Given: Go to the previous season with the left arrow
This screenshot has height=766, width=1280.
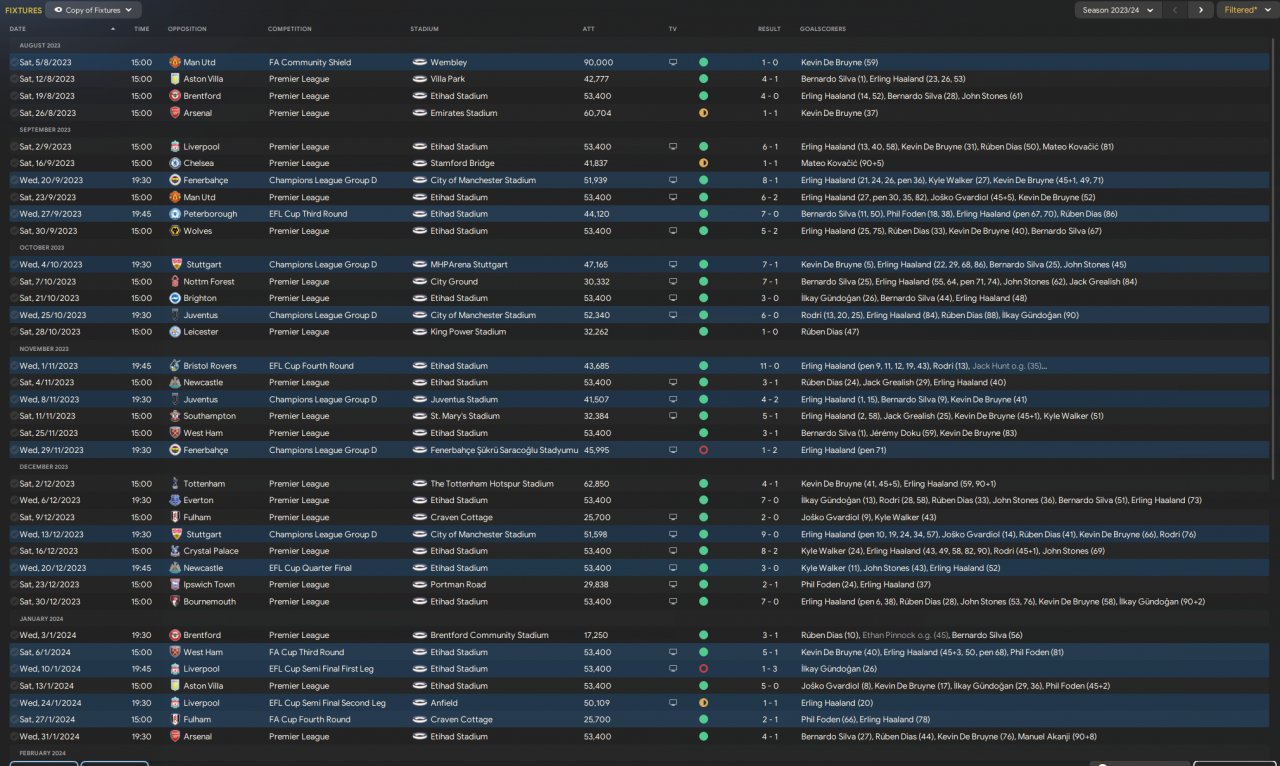Looking at the screenshot, I should [x=1175, y=10].
